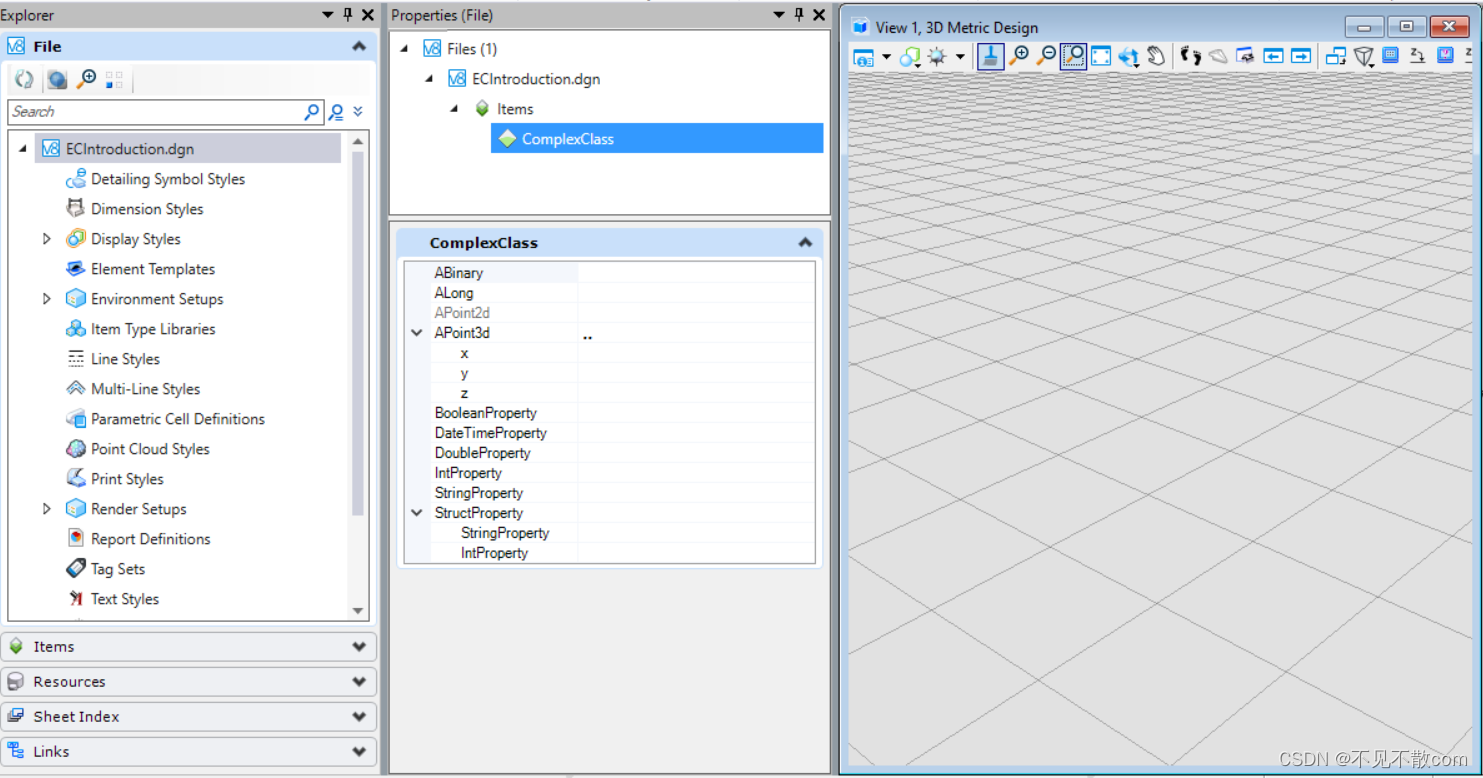1483x778 pixels.
Task: Select the Zoom Out view tool
Action: [x=1045, y=57]
